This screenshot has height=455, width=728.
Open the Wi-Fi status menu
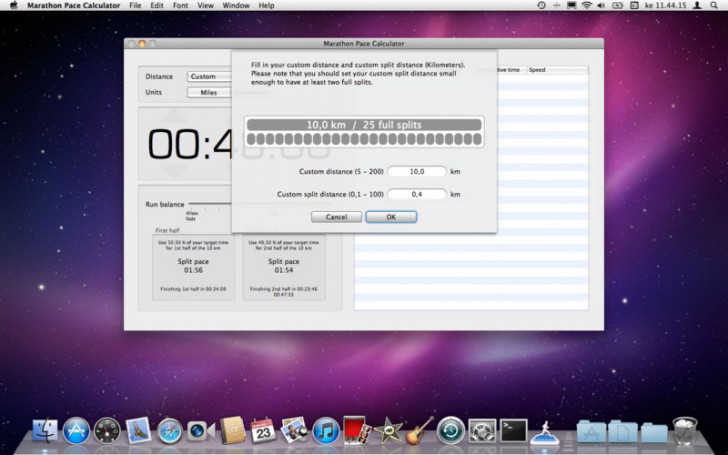[x=587, y=6]
